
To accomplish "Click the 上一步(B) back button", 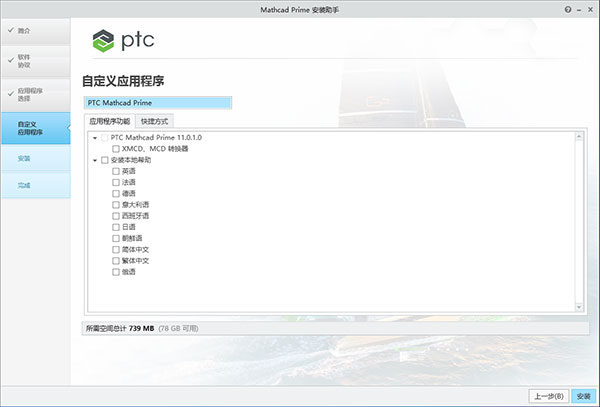I will (549, 396).
